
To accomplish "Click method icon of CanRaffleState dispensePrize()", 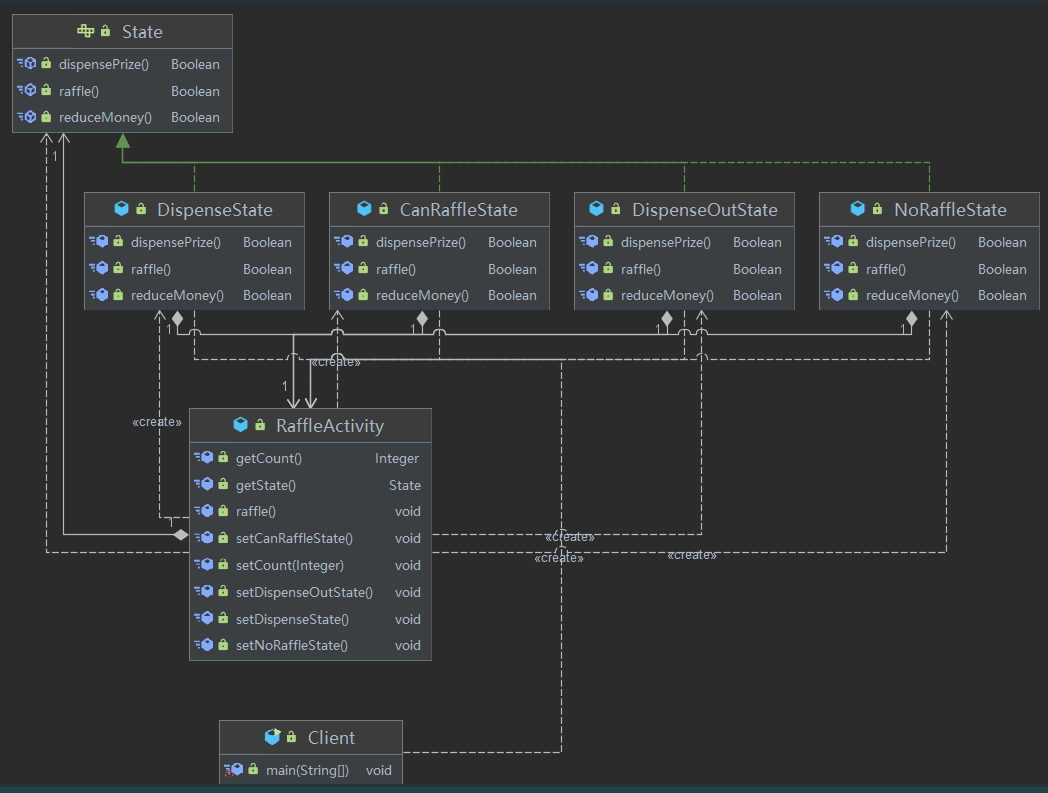I will click(x=344, y=241).
